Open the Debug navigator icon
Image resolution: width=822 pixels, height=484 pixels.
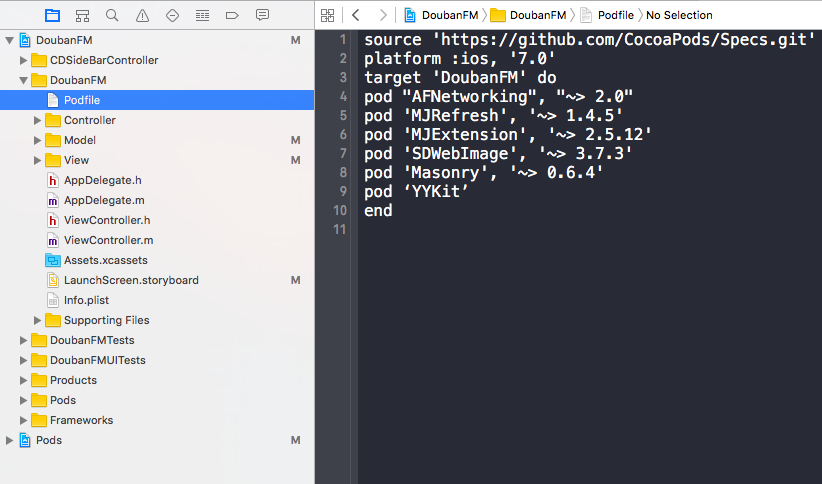(202, 16)
